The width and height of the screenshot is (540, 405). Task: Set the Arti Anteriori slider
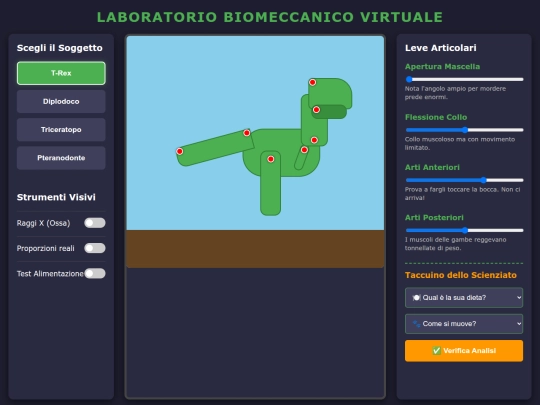coord(464,180)
